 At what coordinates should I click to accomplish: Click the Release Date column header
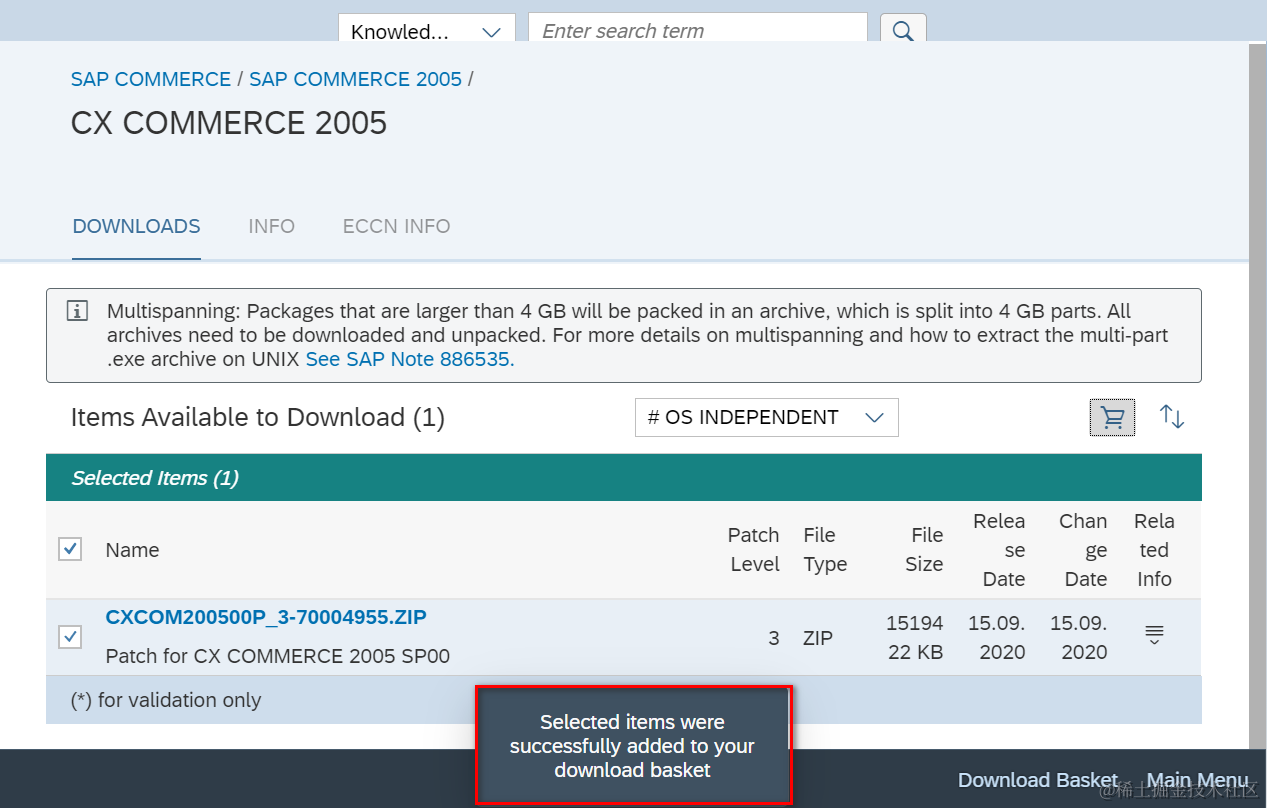(x=999, y=550)
